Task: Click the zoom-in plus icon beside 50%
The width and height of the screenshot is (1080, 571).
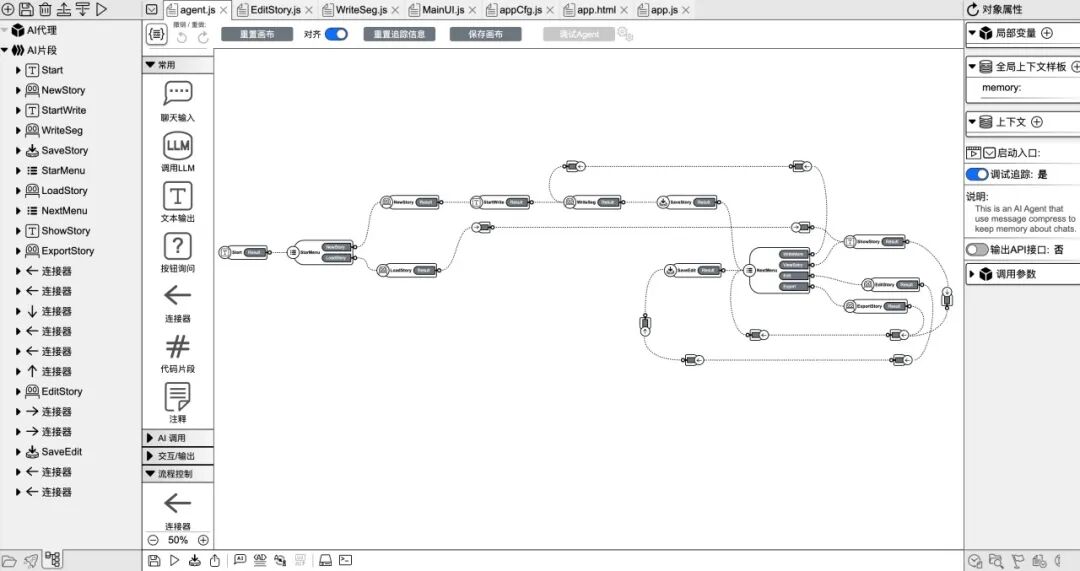Action: (203, 541)
